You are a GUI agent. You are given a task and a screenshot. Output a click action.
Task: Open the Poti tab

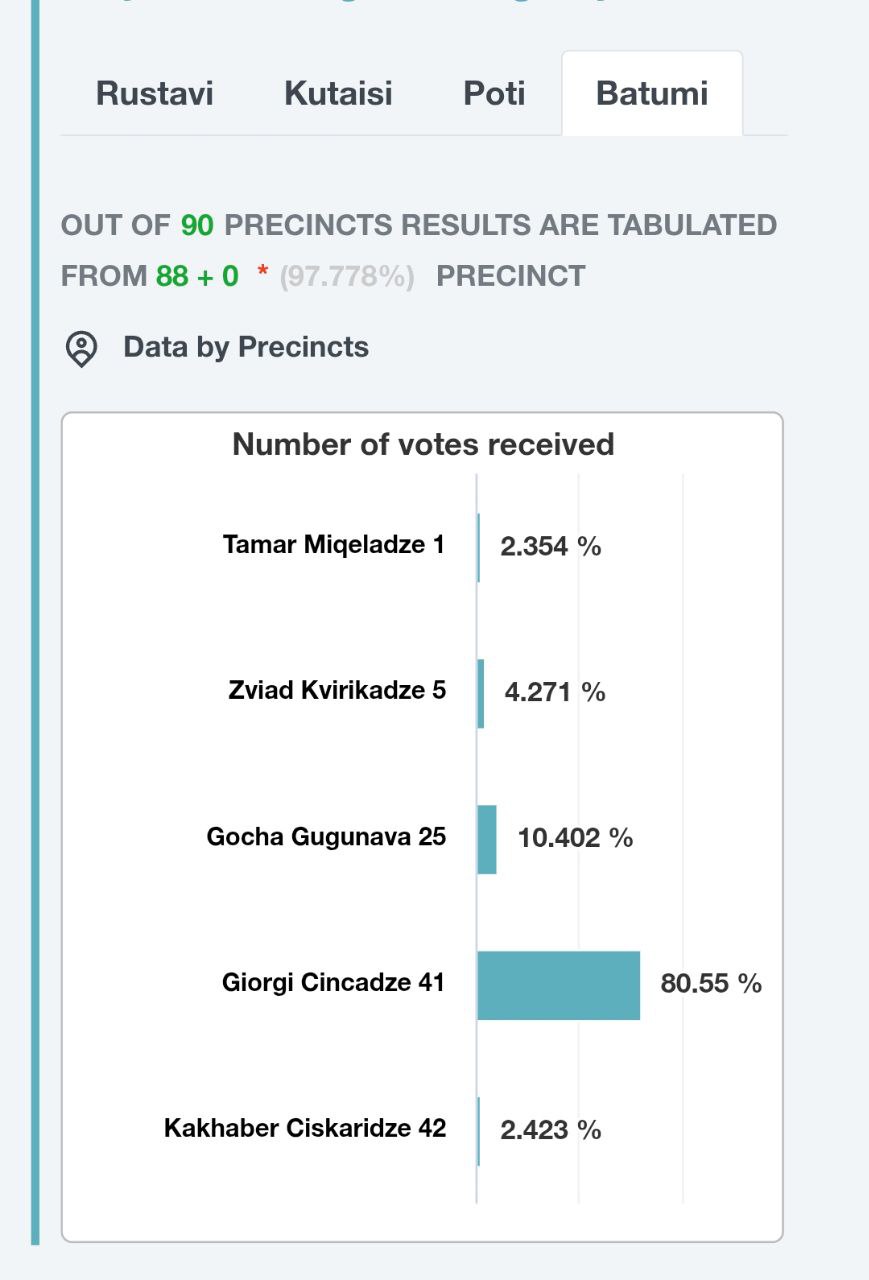pyautogui.click(x=494, y=93)
